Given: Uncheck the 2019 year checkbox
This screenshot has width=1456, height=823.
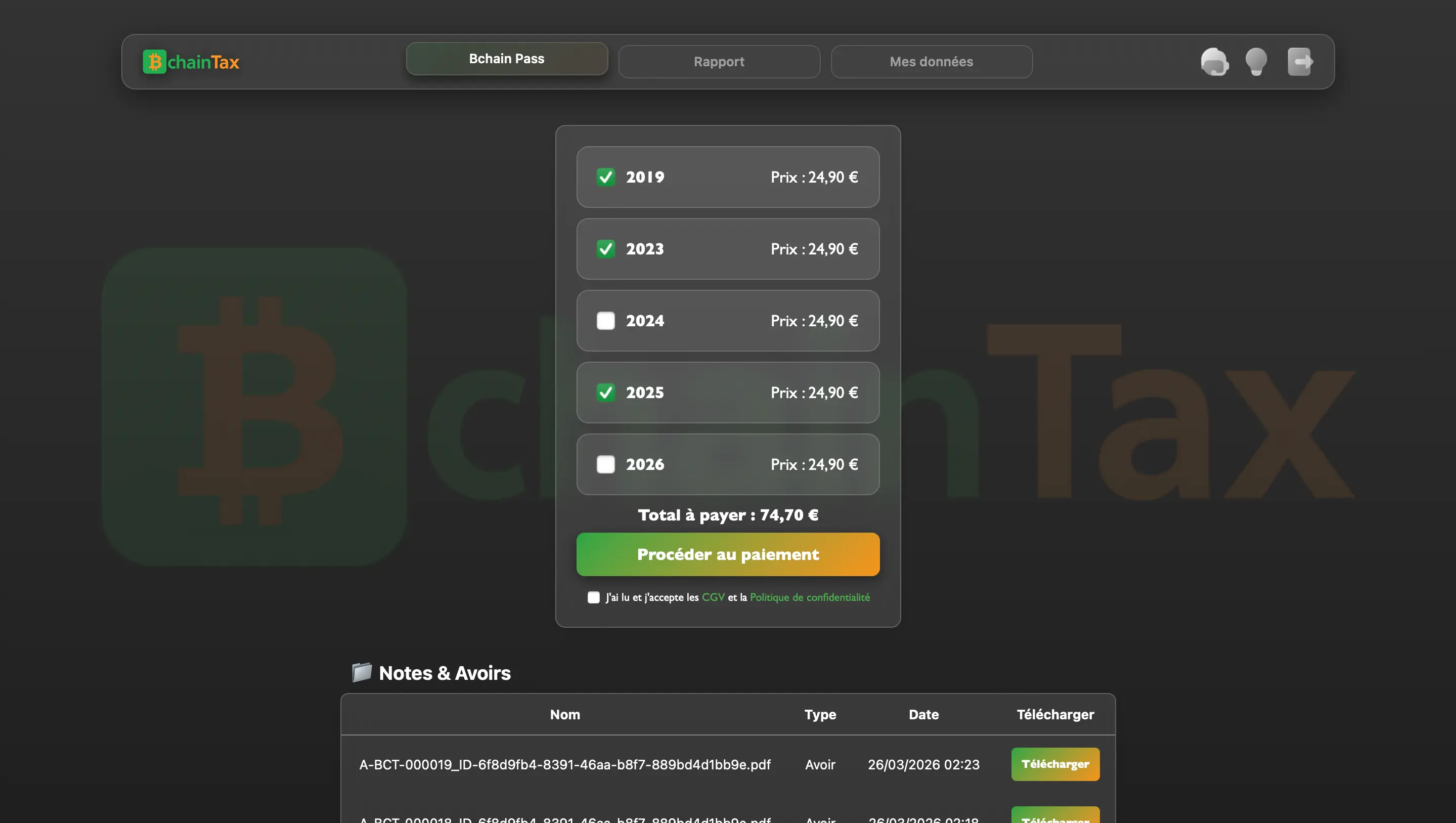Looking at the screenshot, I should pyautogui.click(x=605, y=177).
